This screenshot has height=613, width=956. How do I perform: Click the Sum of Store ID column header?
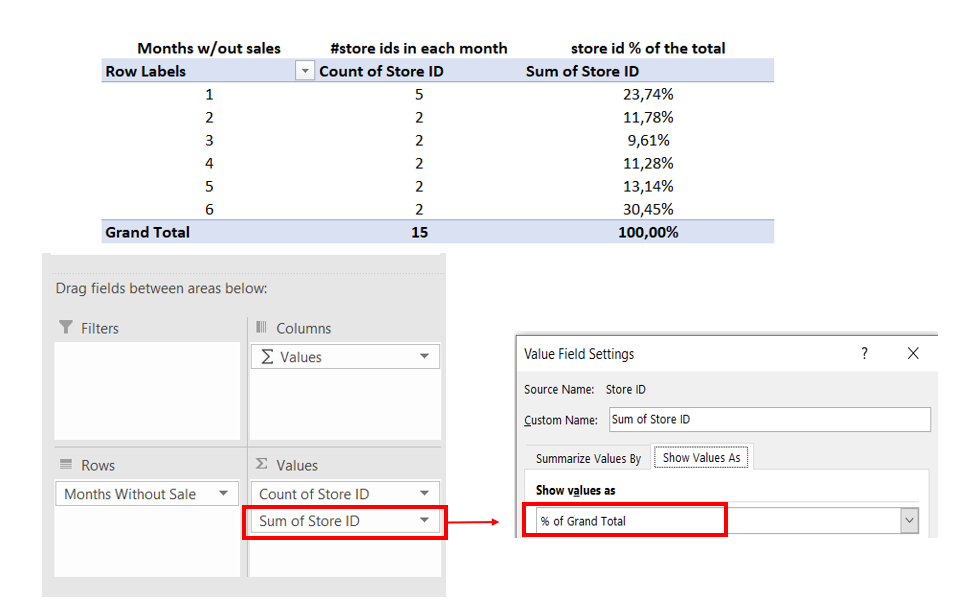point(582,71)
